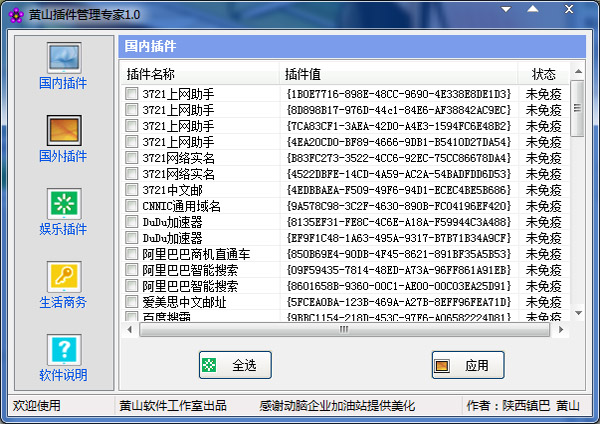Click 感谢动脑企业加油站提供美化 status text
The height and width of the screenshot is (424, 600).
click(337, 406)
